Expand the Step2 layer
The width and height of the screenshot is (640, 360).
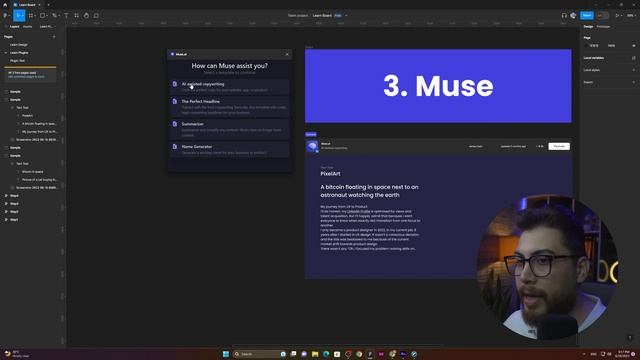coord(6,211)
